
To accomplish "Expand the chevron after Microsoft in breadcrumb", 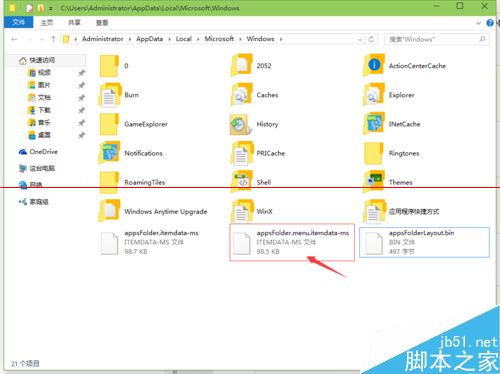I will (x=240, y=39).
